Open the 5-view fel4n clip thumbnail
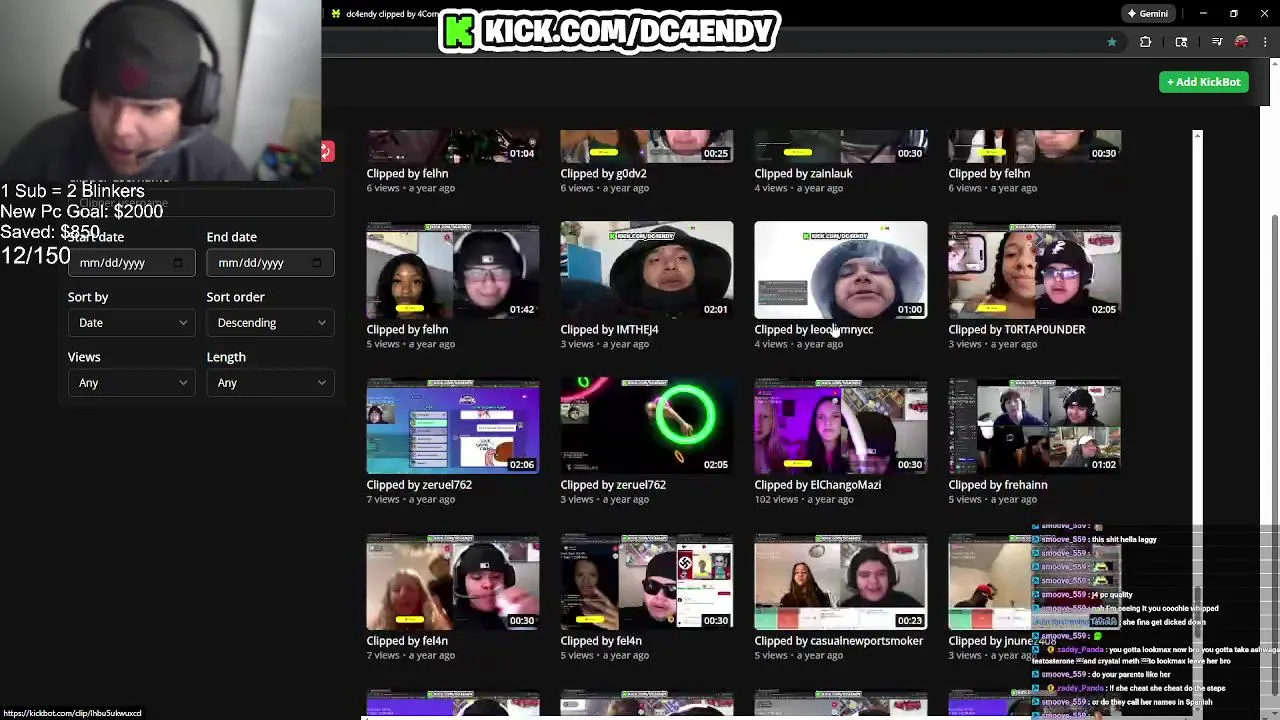Image resolution: width=1280 pixels, height=720 pixels. pos(647,582)
